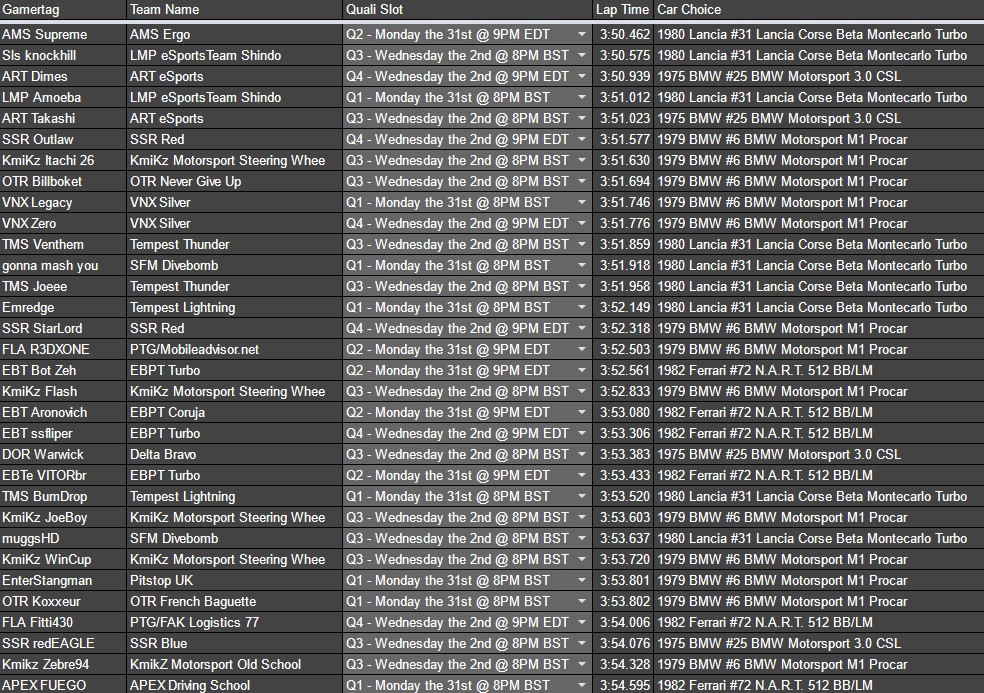
Task: Open Quali Slot dropdown for VNX Legacy
Action: [582, 203]
